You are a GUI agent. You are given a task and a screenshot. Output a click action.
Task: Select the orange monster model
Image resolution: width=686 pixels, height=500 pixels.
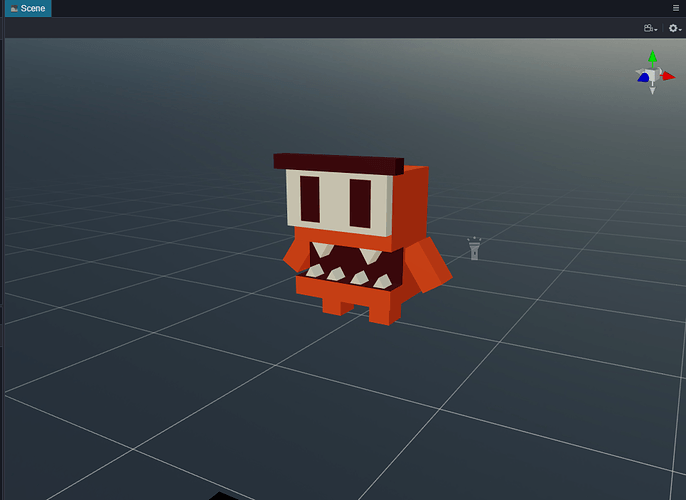[x=363, y=239]
